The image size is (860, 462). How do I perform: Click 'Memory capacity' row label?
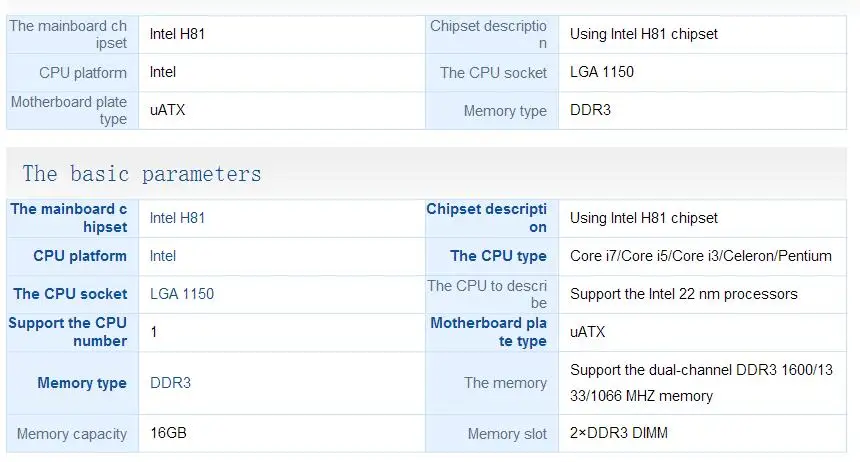click(71, 434)
